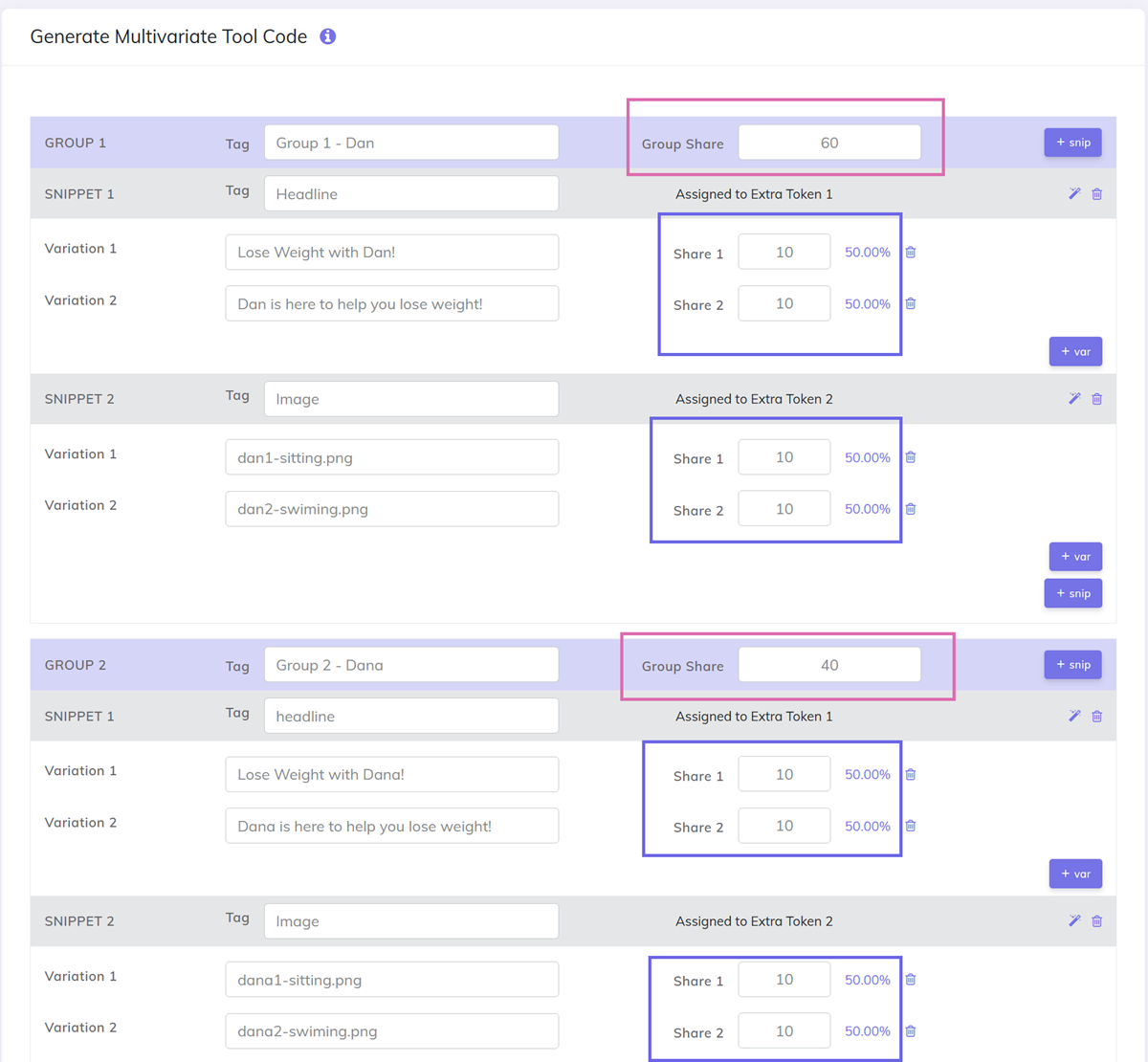Viewport: 1148px width, 1062px height.
Task: Click the snip button below Group 1 snippets
Action: 1072,593
